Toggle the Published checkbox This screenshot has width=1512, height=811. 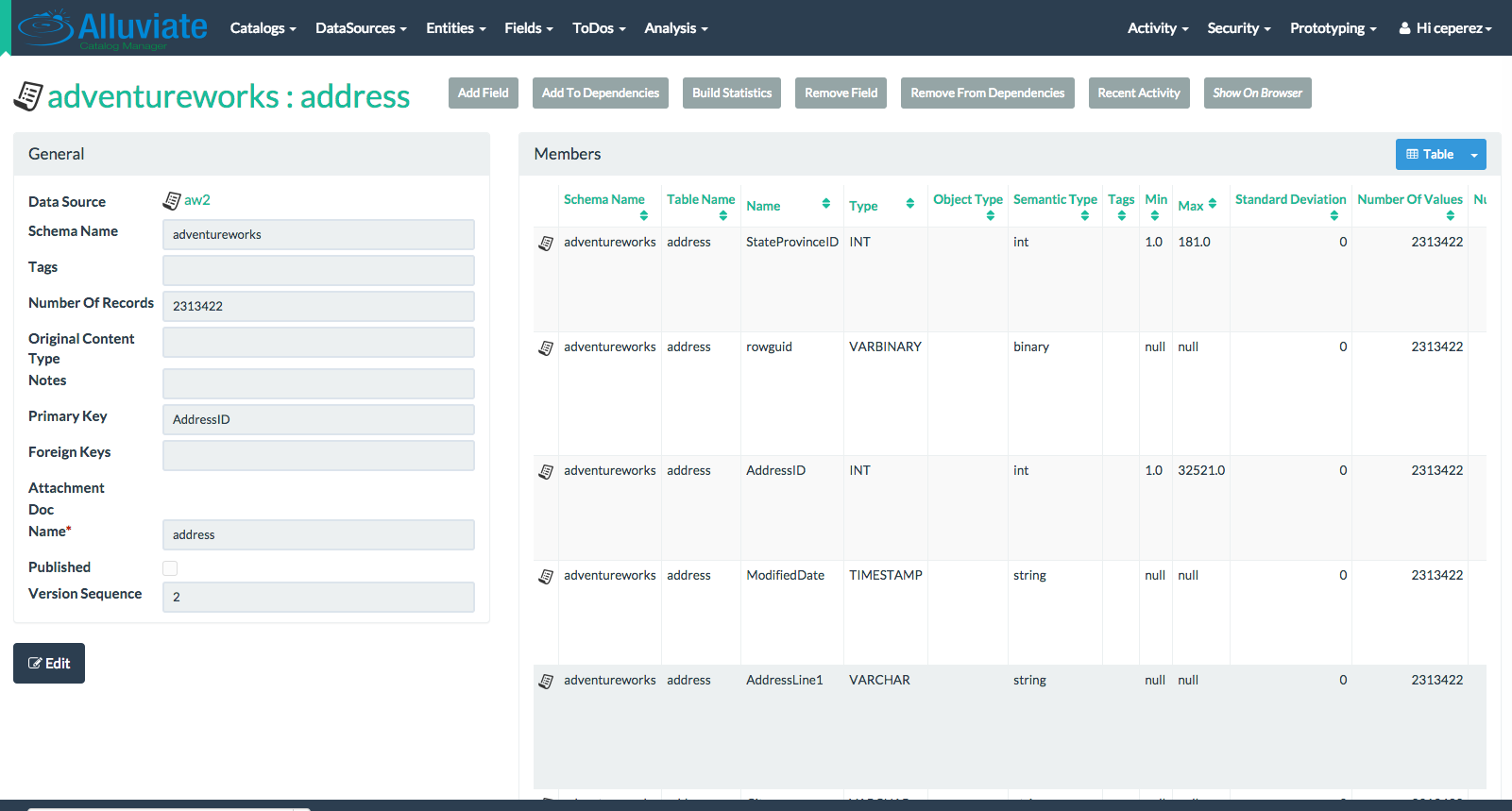pos(170,568)
